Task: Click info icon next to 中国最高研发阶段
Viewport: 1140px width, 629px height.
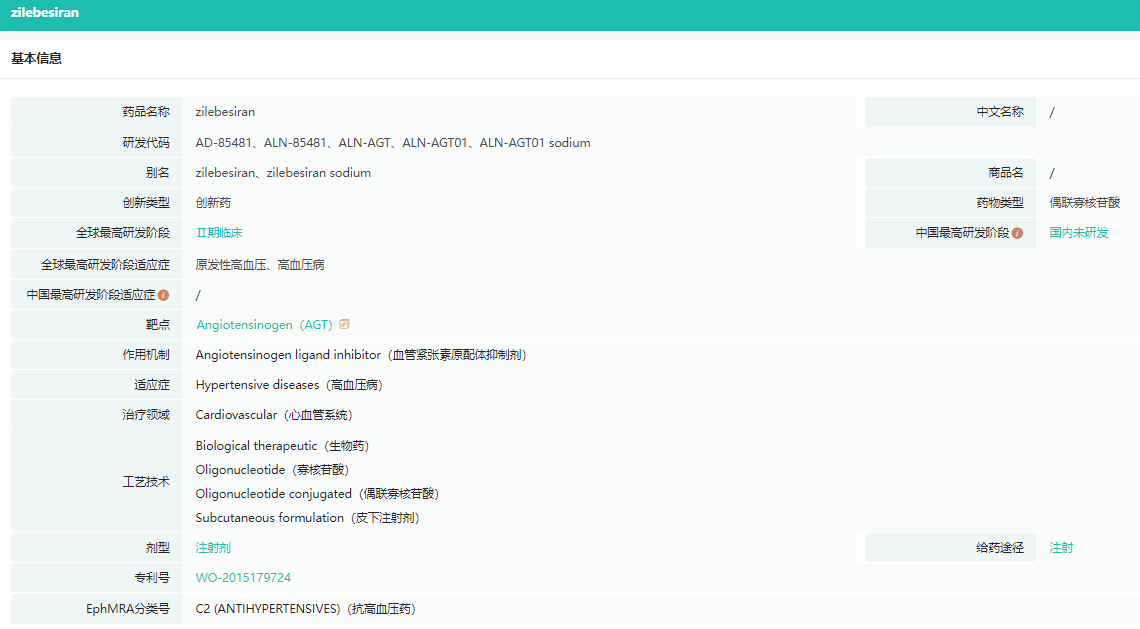Action: coord(1017,233)
